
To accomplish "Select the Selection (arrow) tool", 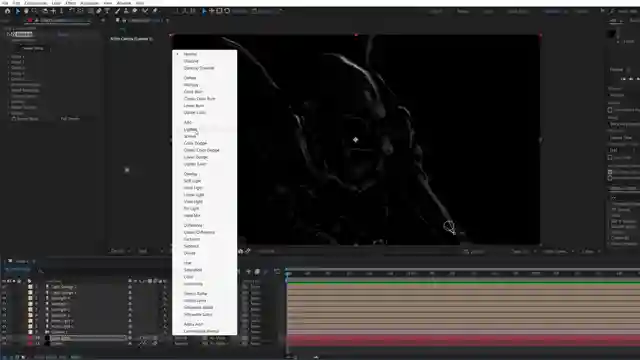I will point(18,11).
